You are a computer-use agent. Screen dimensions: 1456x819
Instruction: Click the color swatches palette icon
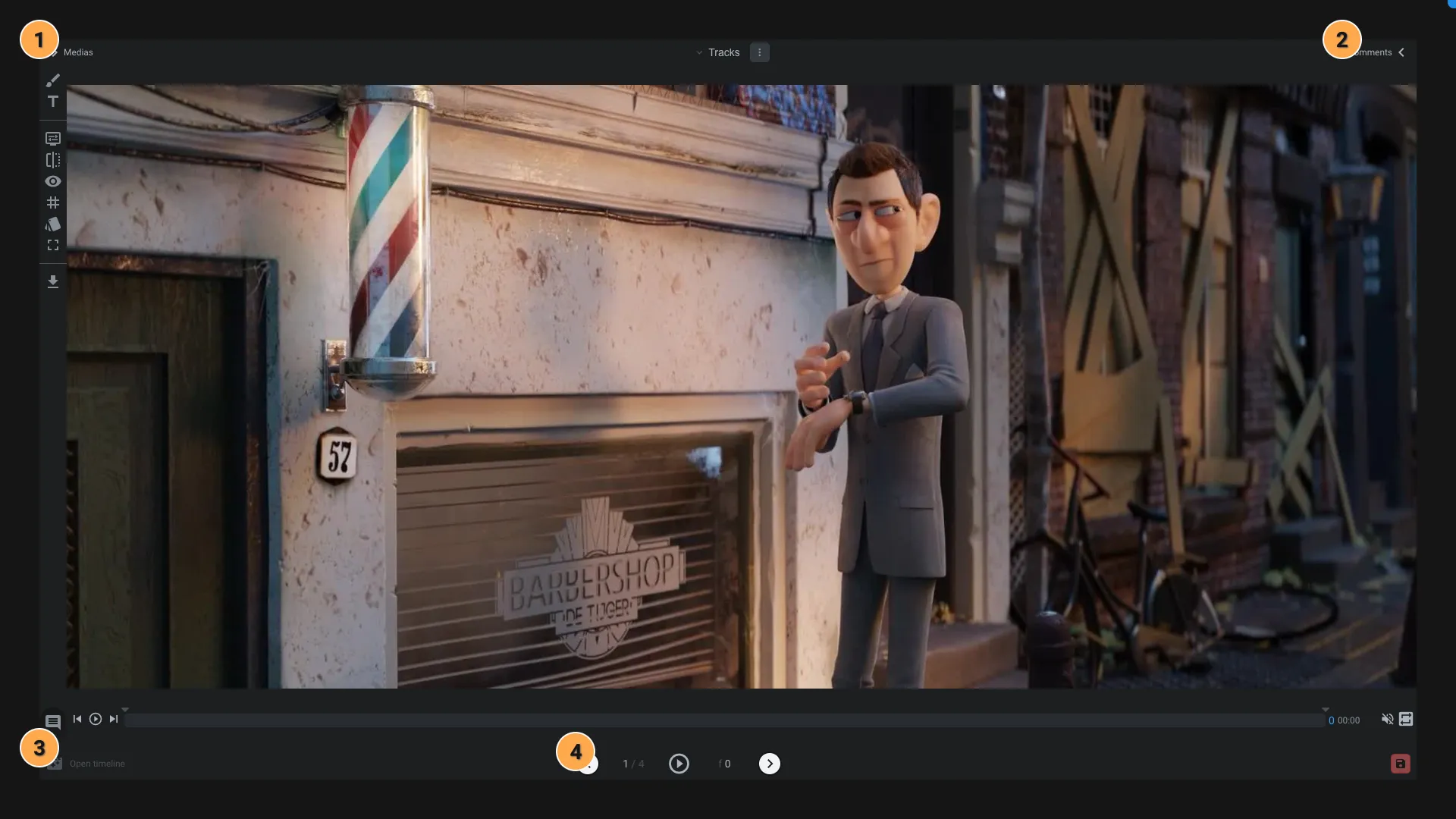[53, 224]
